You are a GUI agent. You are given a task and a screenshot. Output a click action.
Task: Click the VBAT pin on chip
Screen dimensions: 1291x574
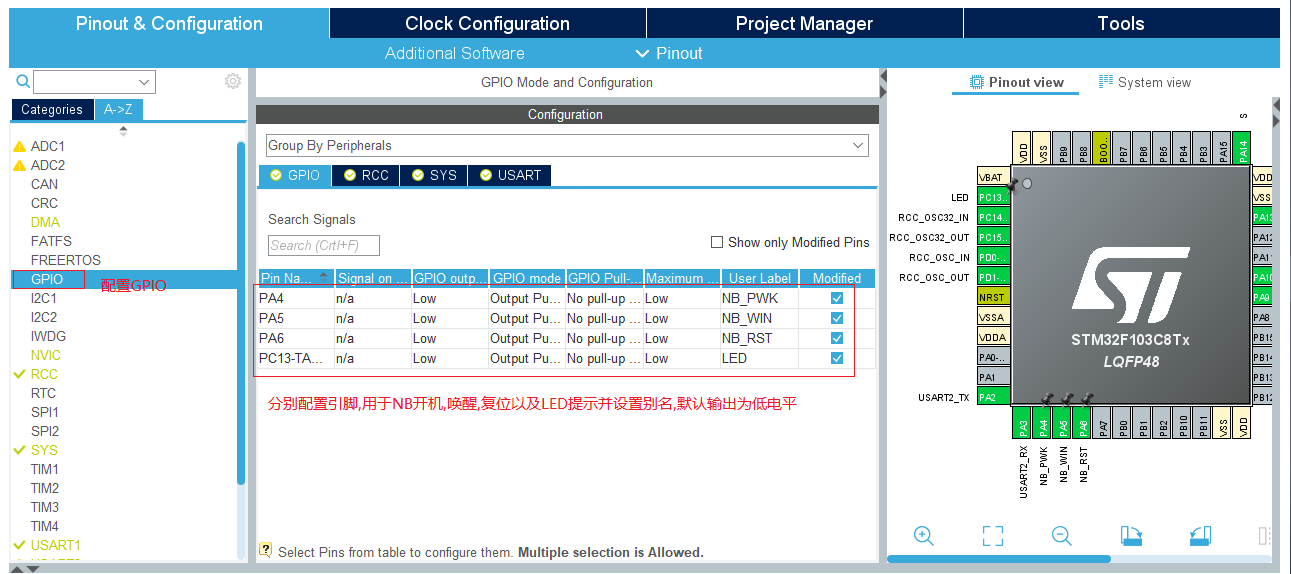tap(992, 177)
